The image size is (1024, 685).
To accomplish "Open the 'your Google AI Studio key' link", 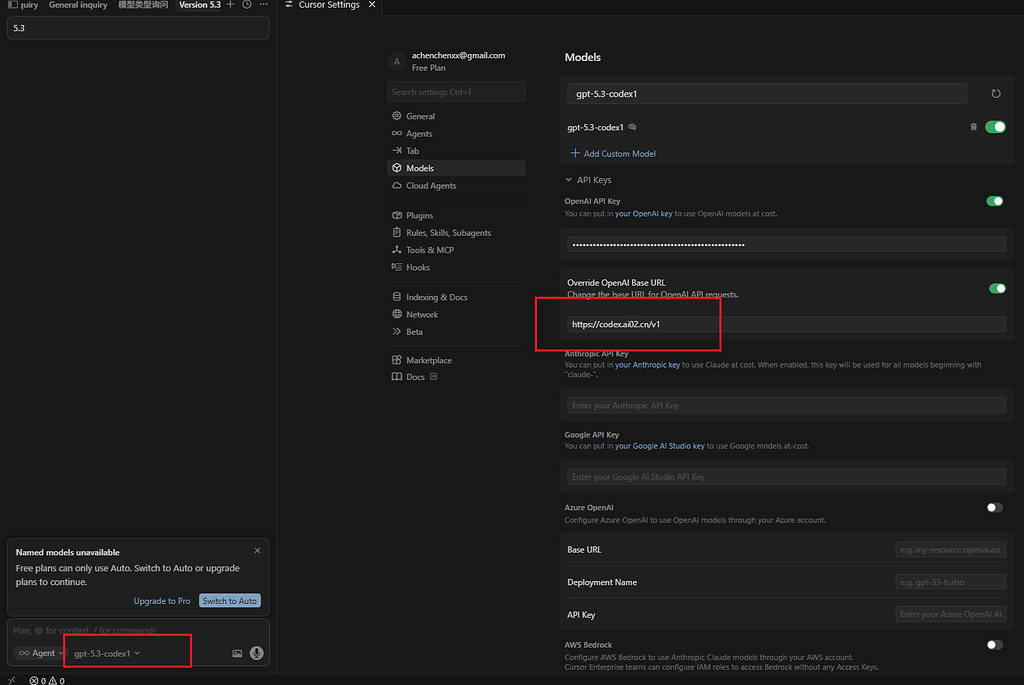I will click(660, 446).
